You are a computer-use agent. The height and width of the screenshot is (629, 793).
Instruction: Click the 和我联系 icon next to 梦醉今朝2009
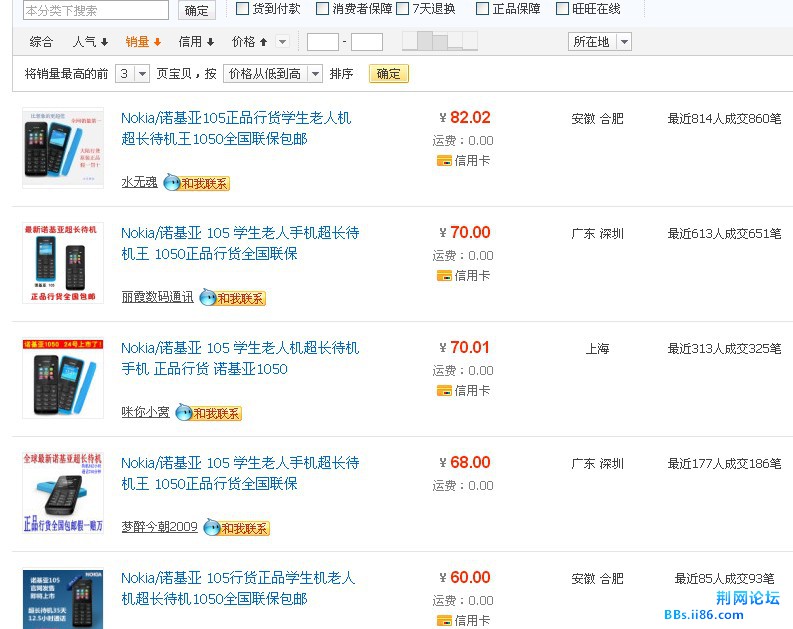[x=237, y=528]
